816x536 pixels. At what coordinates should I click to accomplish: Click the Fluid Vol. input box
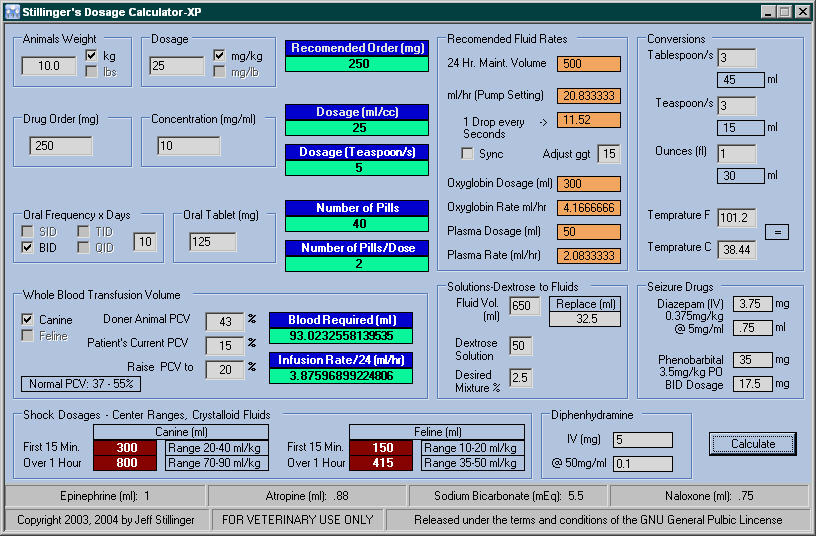pos(525,306)
